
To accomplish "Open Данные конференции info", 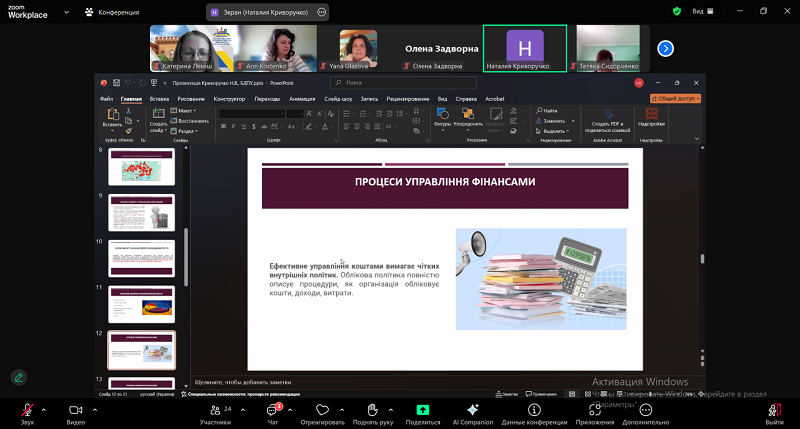I will pos(534,410).
